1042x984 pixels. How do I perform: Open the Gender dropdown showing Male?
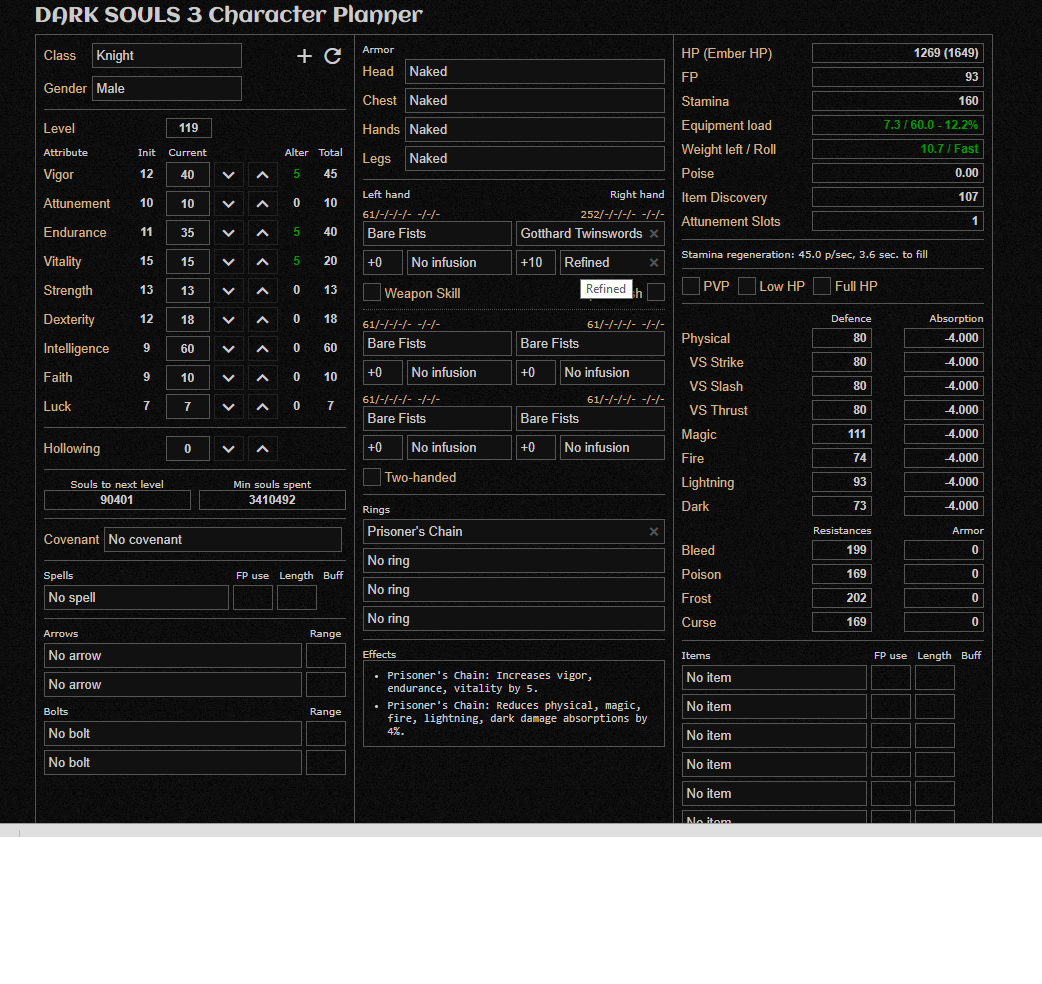(x=167, y=88)
